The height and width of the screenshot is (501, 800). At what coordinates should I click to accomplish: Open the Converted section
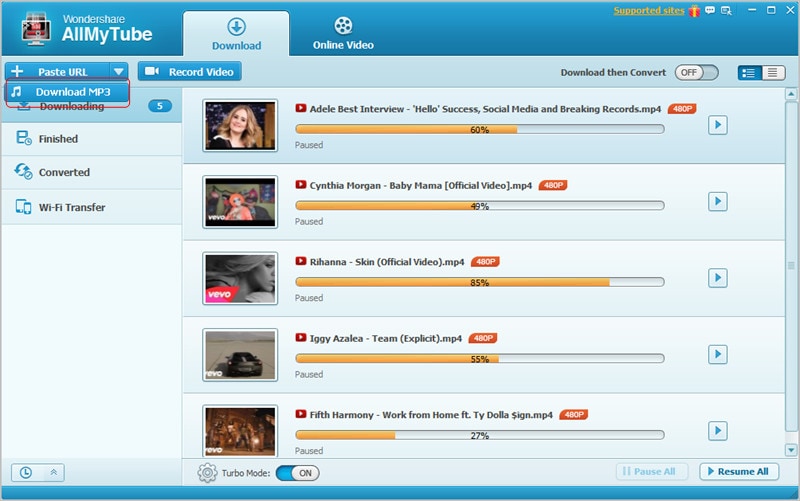91,172
